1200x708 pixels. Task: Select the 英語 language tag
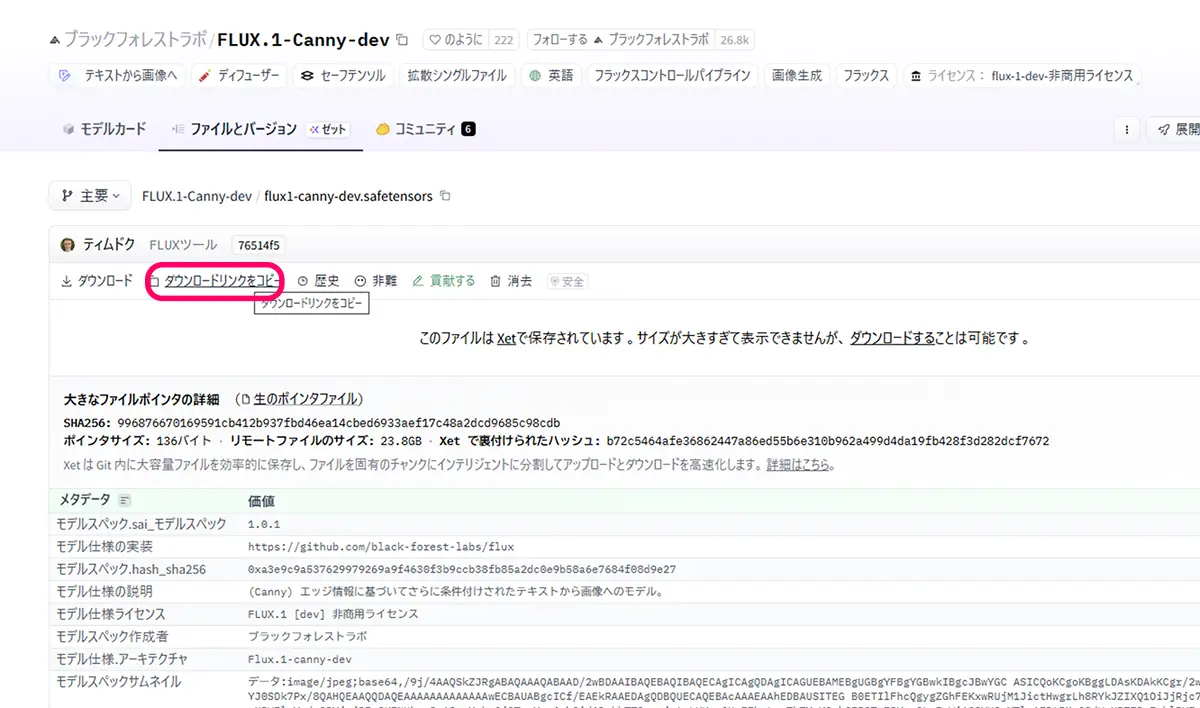click(552, 75)
